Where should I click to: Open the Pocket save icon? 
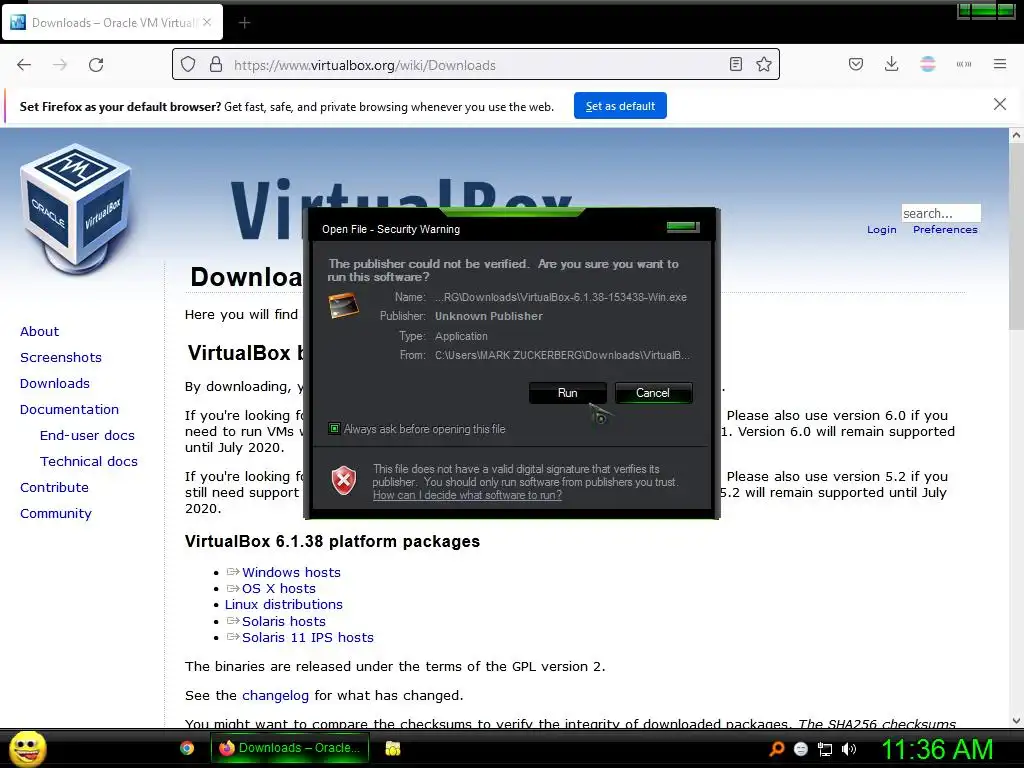point(856,64)
